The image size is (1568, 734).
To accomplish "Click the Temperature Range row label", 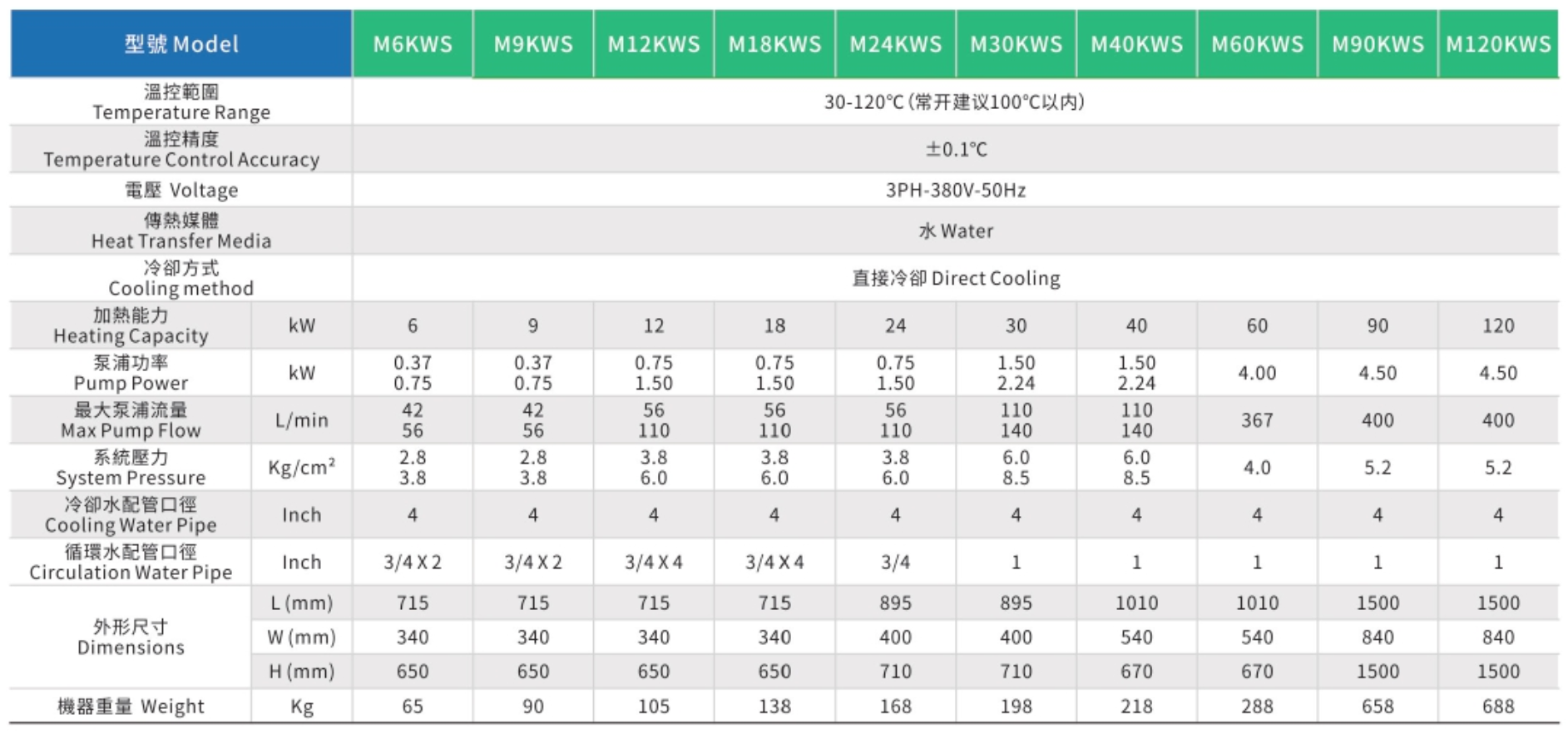I will pyautogui.click(x=181, y=102).
